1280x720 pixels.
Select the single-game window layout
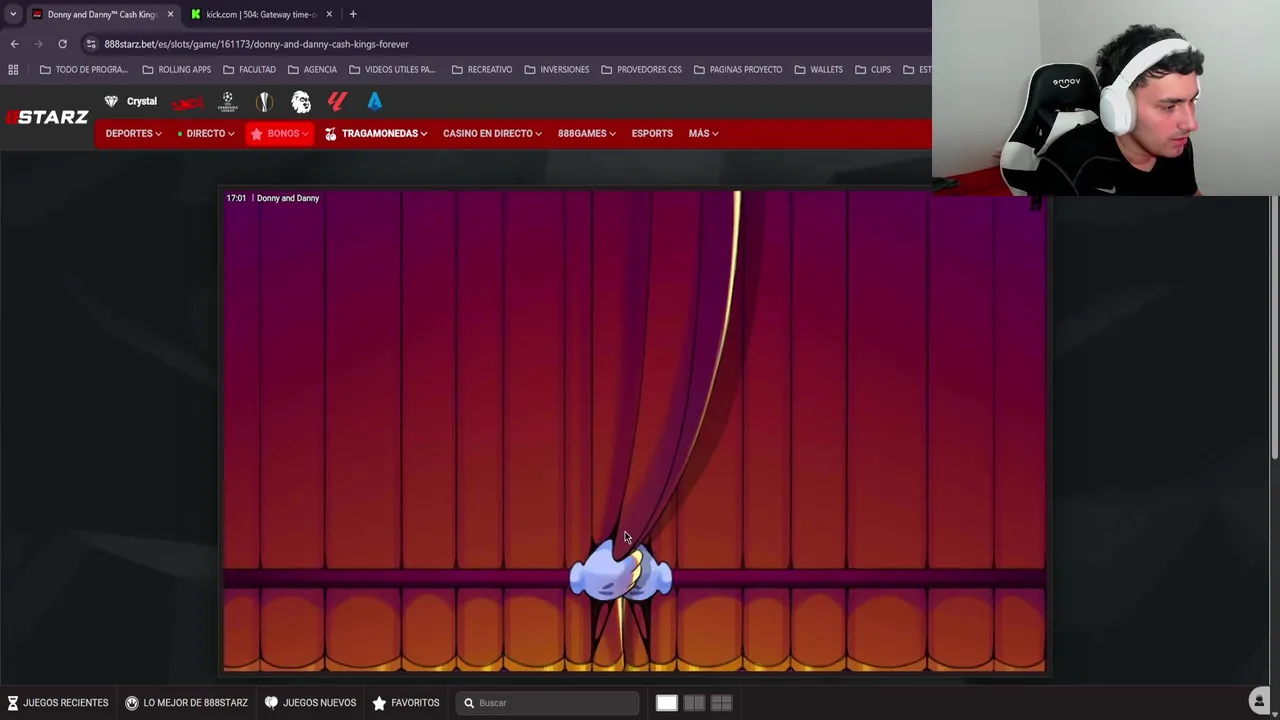tap(666, 703)
